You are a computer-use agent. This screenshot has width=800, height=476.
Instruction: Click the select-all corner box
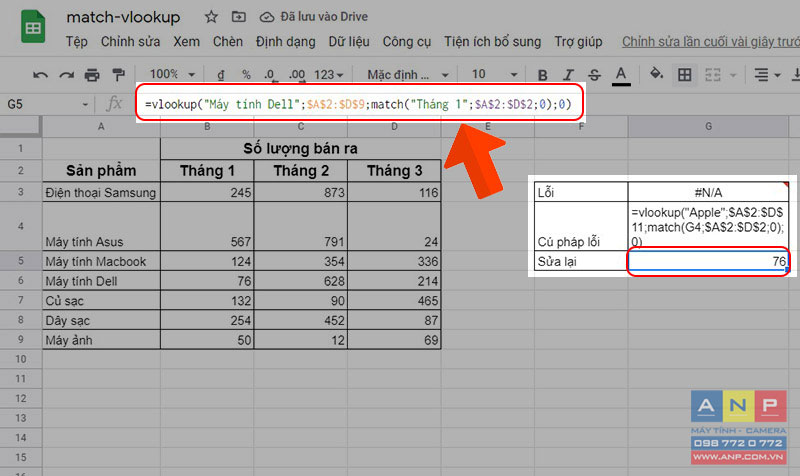pyautogui.click(x=20, y=127)
